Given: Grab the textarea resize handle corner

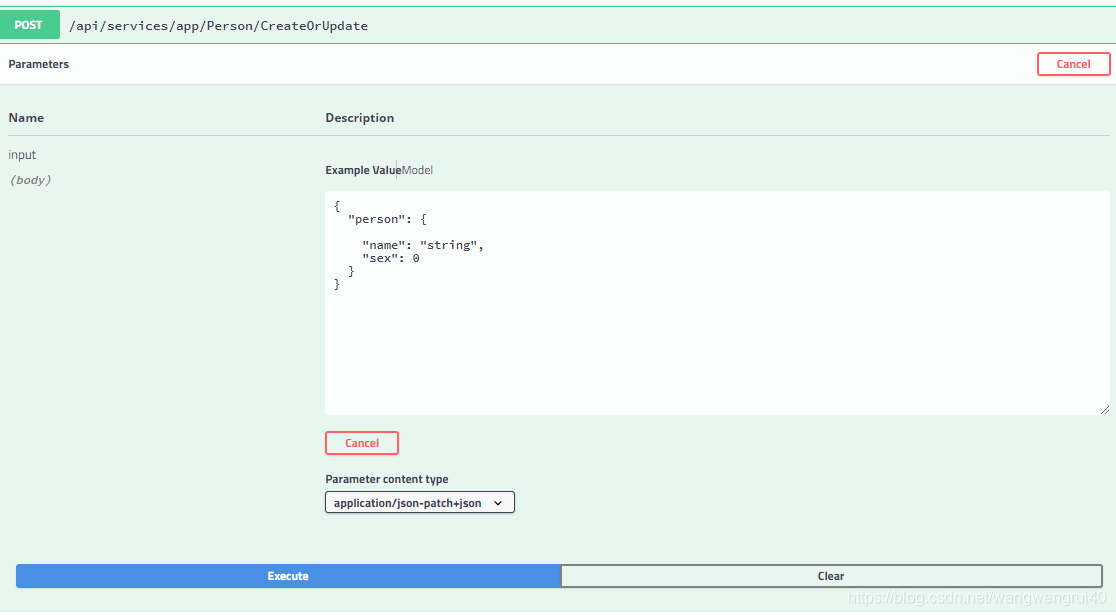Looking at the screenshot, I should pos(1105,409).
